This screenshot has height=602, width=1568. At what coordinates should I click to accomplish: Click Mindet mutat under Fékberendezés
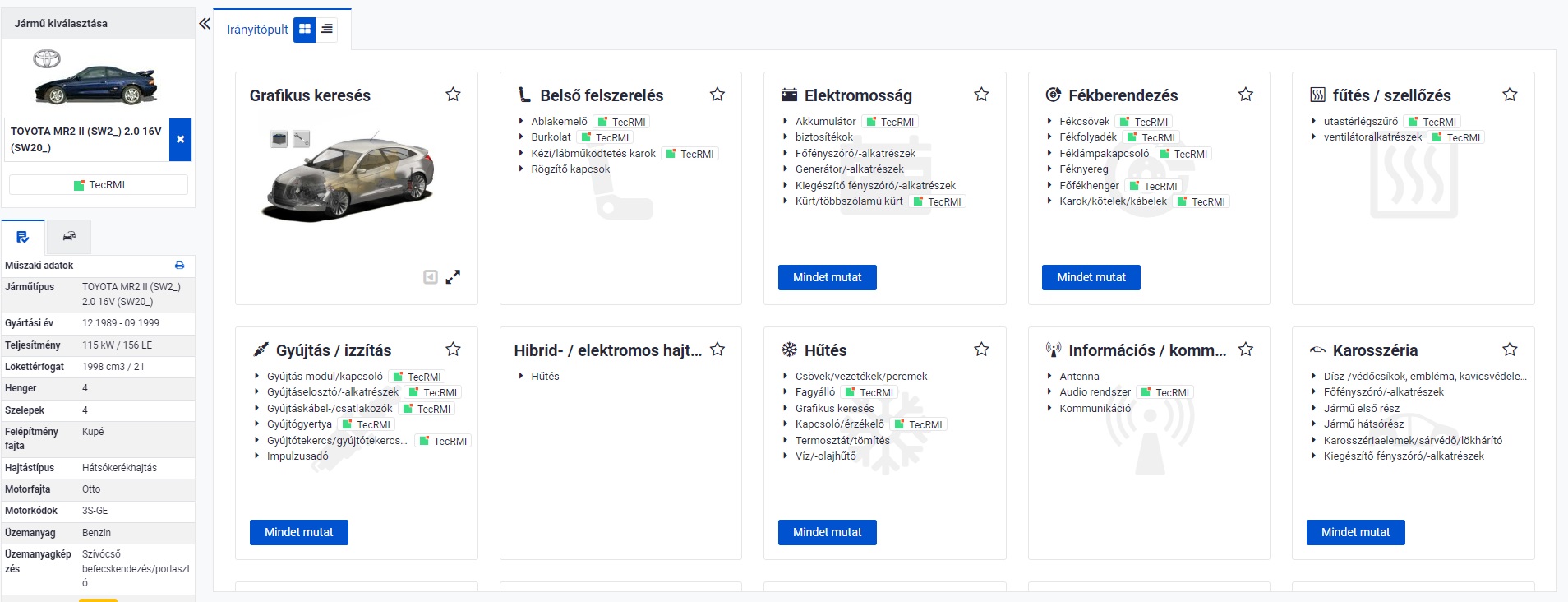tap(1091, 277)
